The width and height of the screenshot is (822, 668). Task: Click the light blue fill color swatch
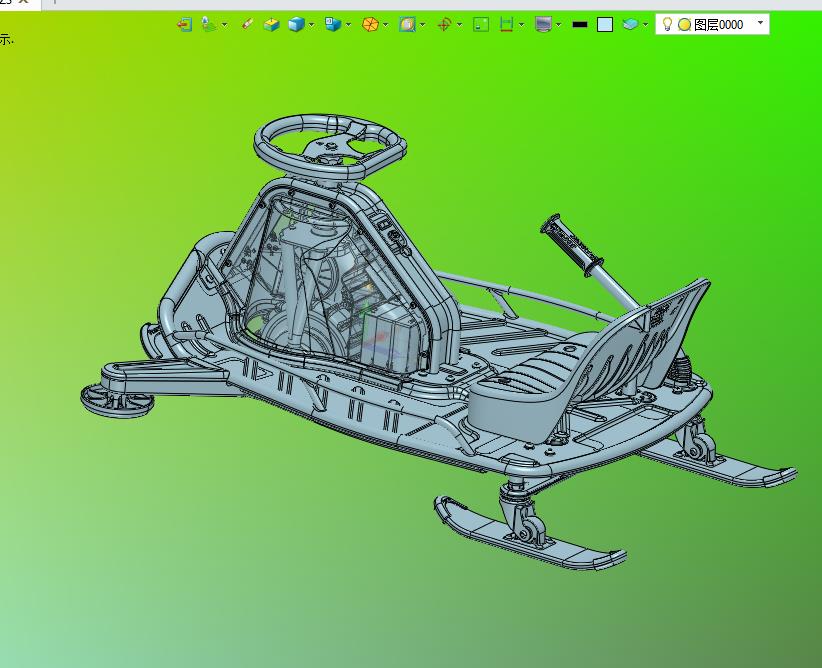coord(605,24)
